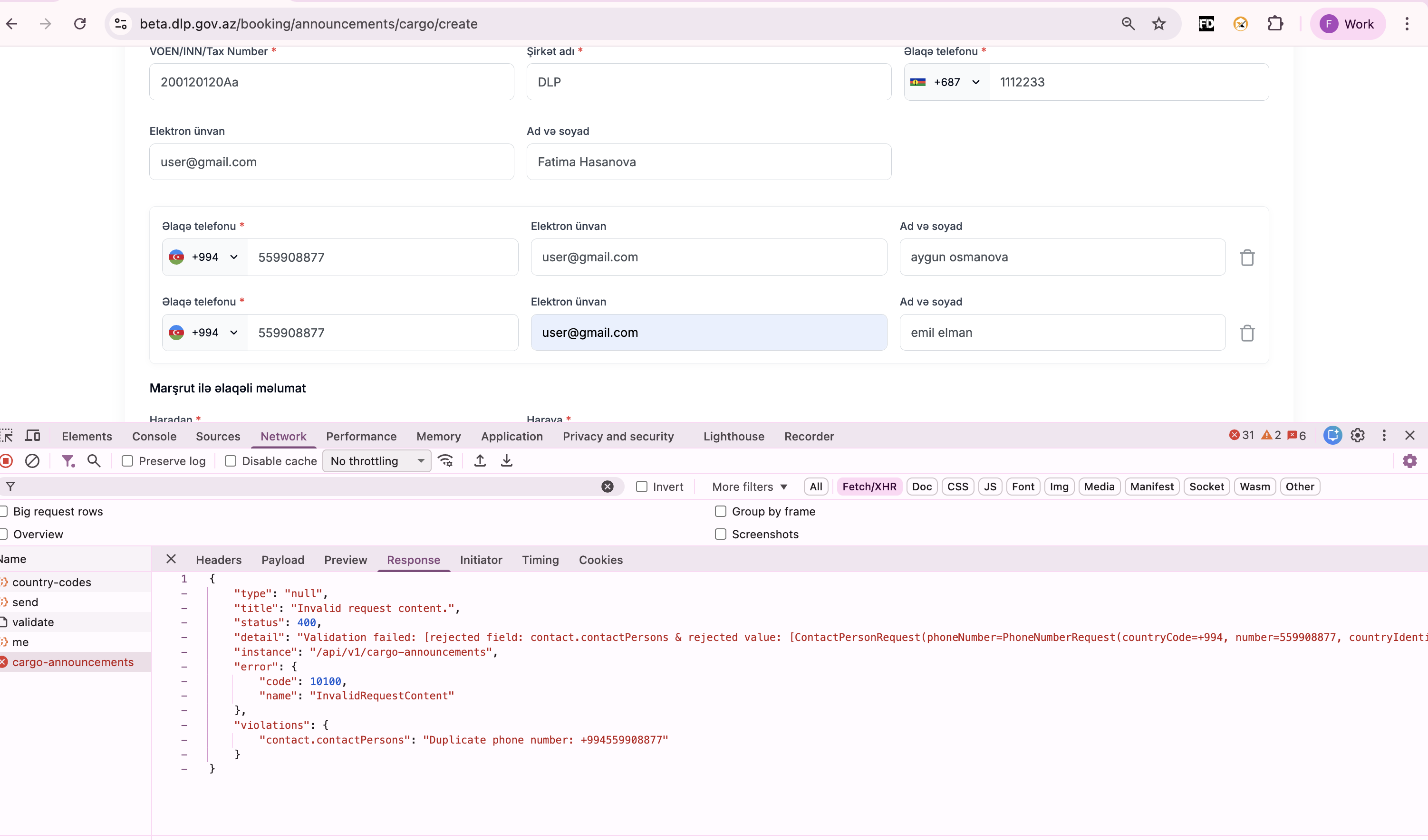Open network search magnifier
Screen dimensions: 1428x840
pyautogui.click(x=94, y=460)
